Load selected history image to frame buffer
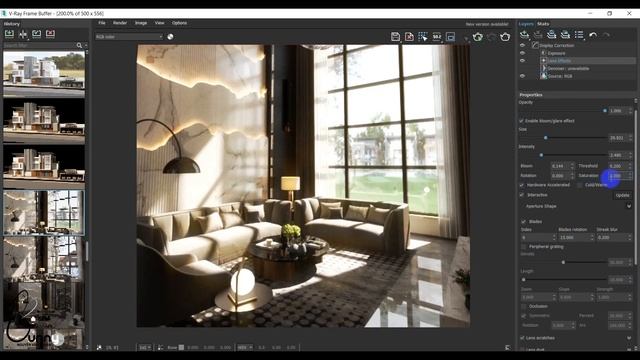 (36, 34)
